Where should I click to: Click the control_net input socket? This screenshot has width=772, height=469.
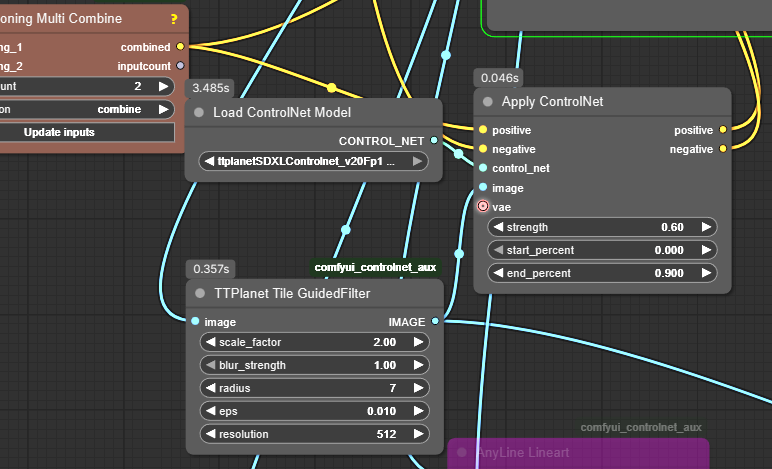(483, 168)
